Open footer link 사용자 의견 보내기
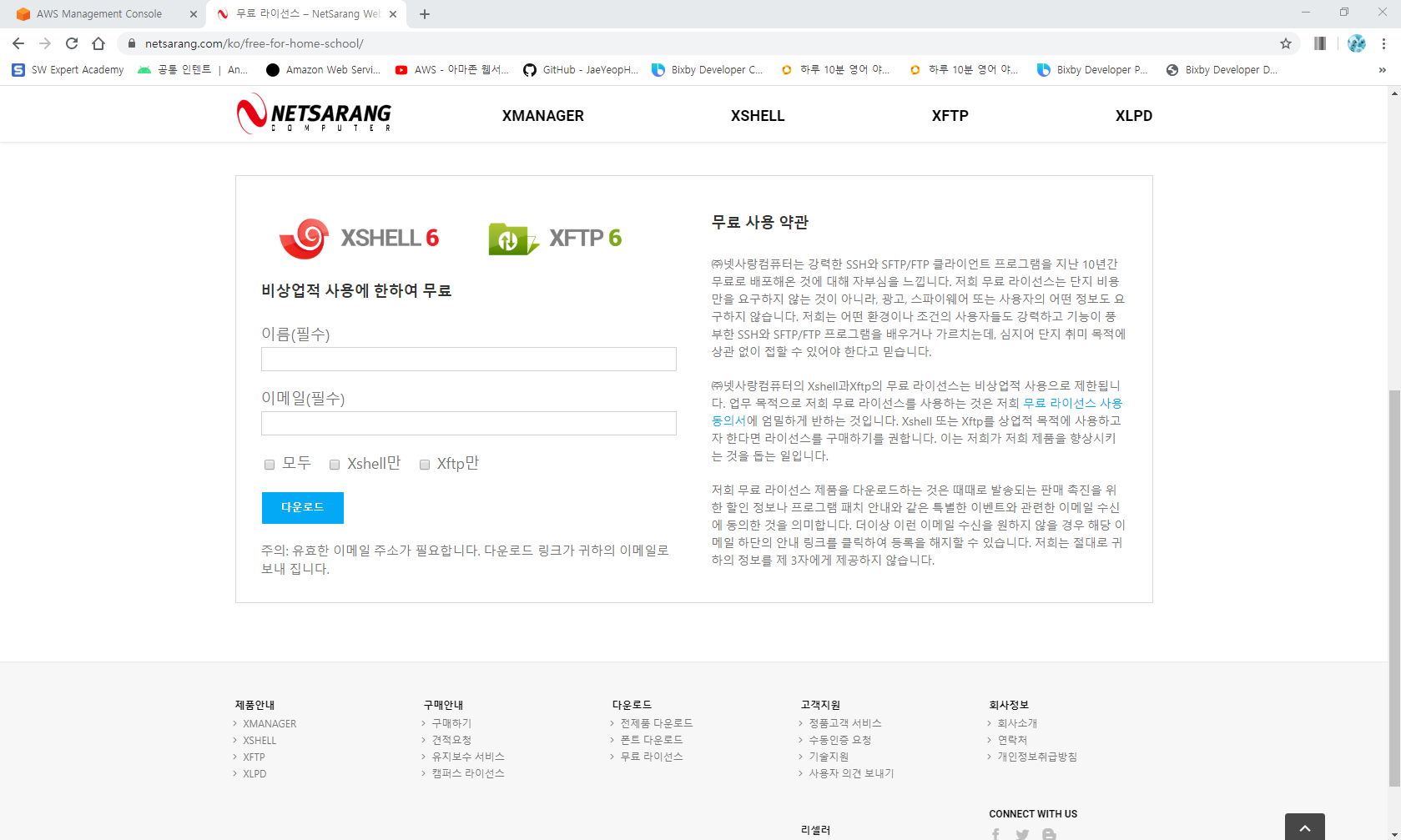Screen dimensions: 1401x840 coord(851,773)
